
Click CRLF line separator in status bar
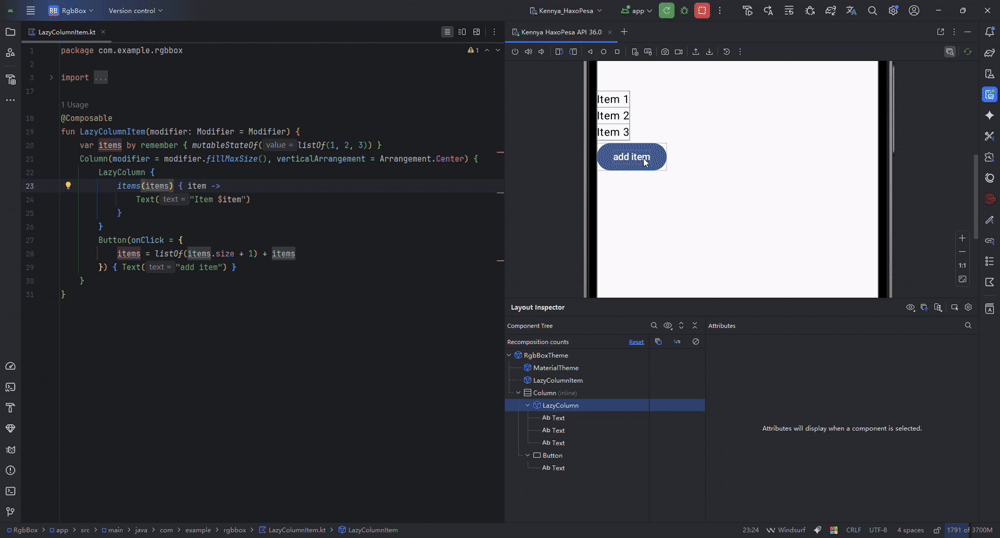click(853, 530)
